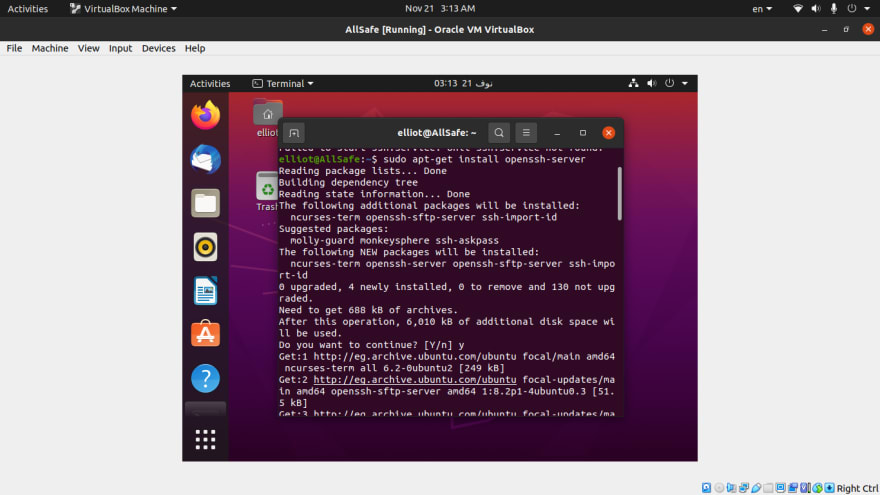Open the View menu
Screen dimensions: 880x495
[88, 48]
